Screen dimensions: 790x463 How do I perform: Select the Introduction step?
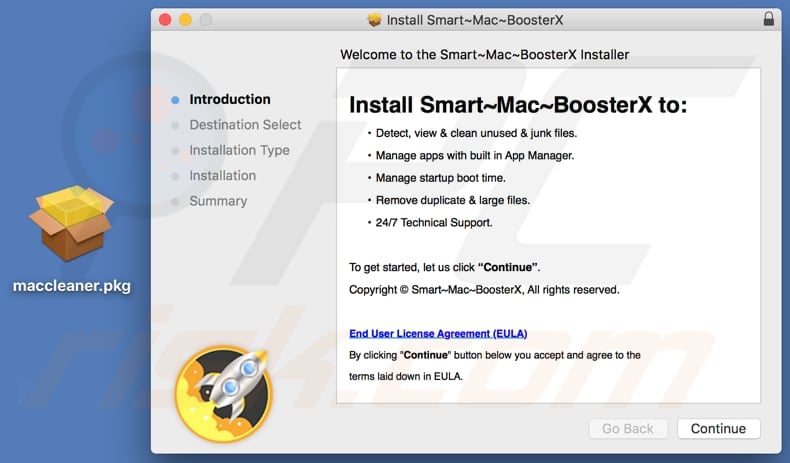(230, 99)
